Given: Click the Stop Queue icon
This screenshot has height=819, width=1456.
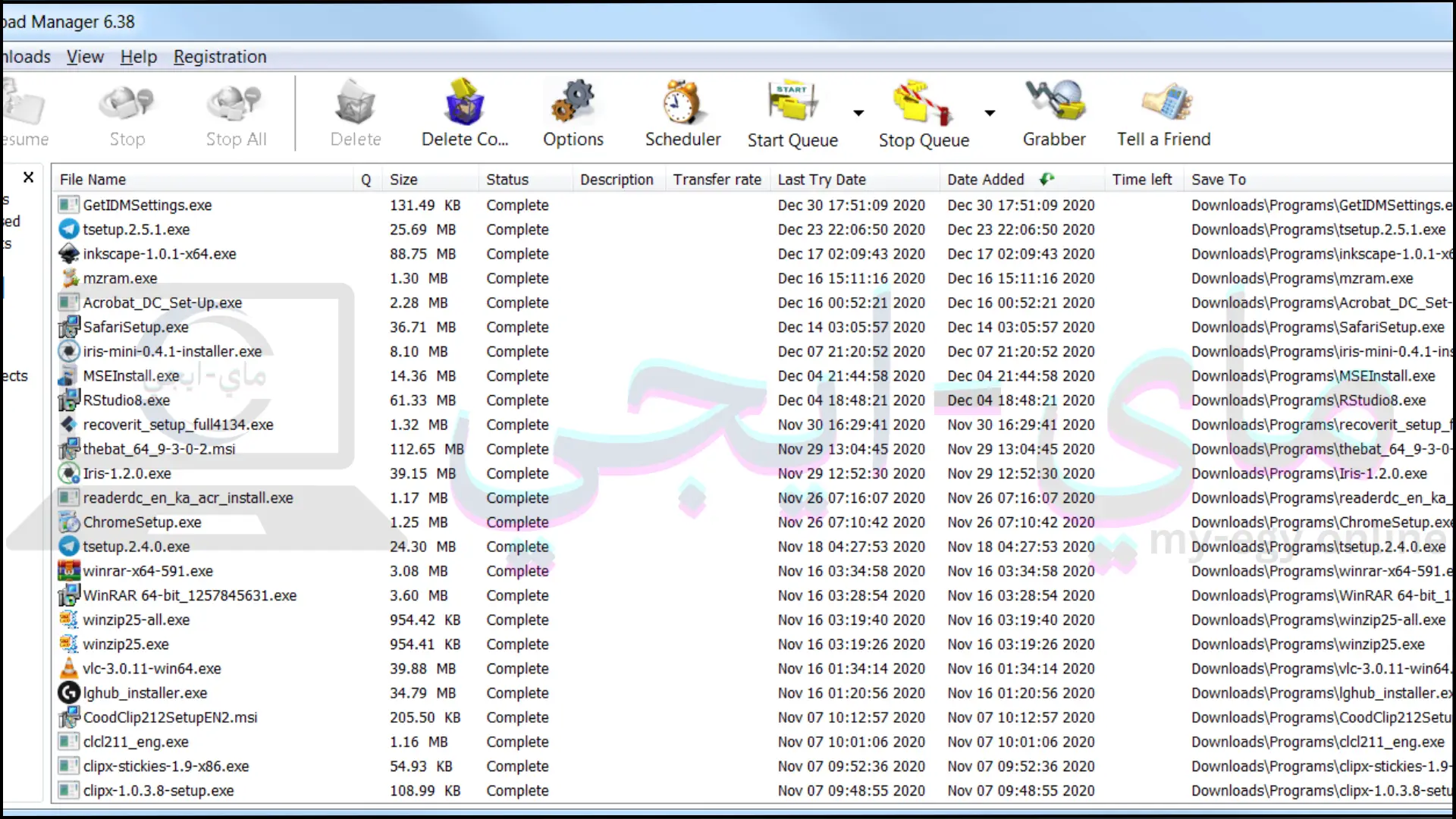Looking at the screenshot, I should point(923,102).
